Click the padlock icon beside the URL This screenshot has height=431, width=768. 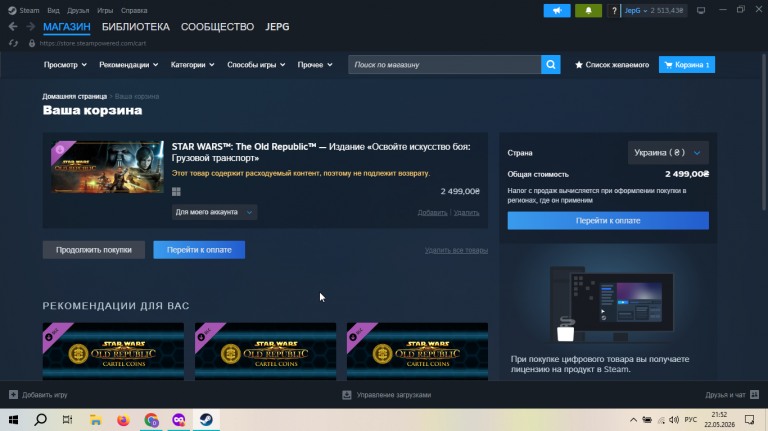32,43
